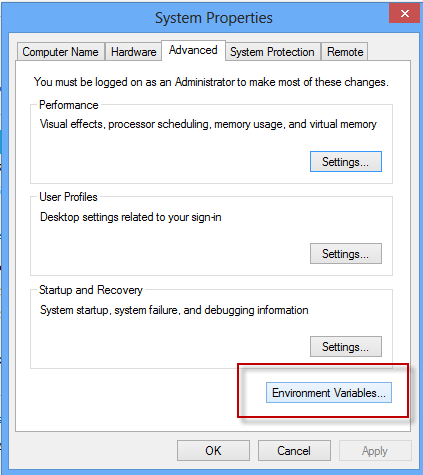Click the desktop settings sign-in description
423x475 pixels.
130,217
